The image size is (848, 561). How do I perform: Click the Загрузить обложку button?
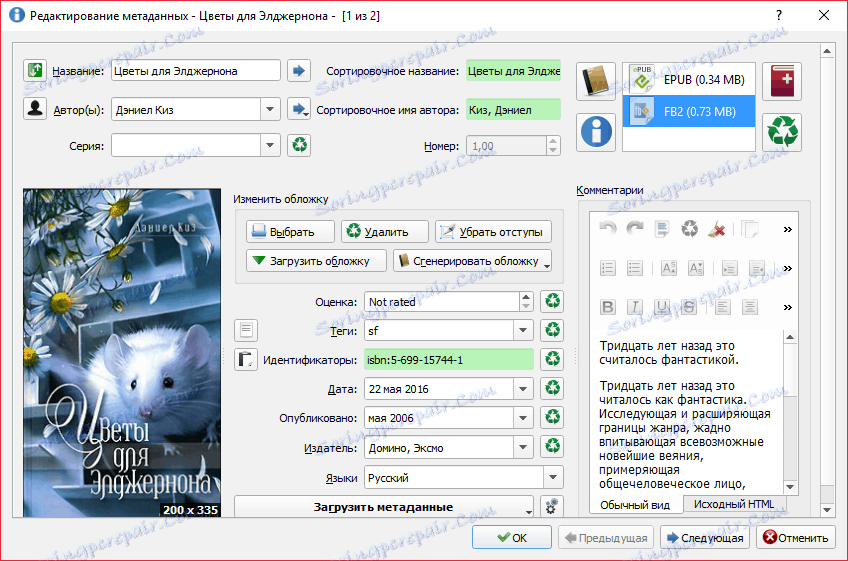(316, 261)
